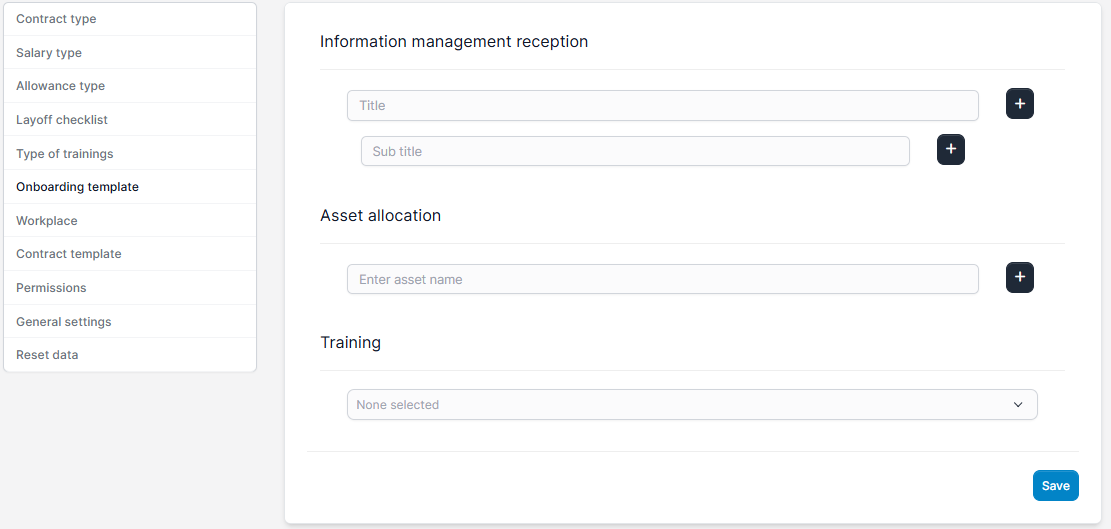Go to General settings
This screenshot has width=1111, height=529.
(64, 322)
